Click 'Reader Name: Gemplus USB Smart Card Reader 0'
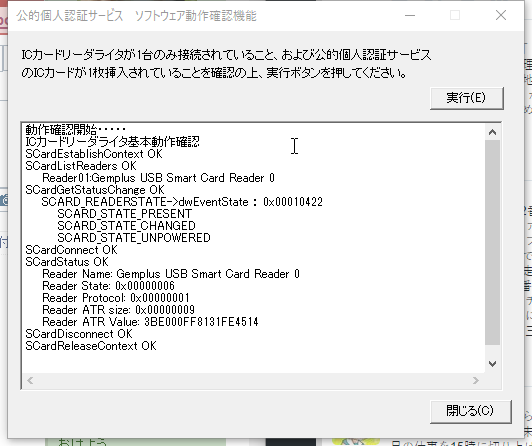 coord(171,274)
